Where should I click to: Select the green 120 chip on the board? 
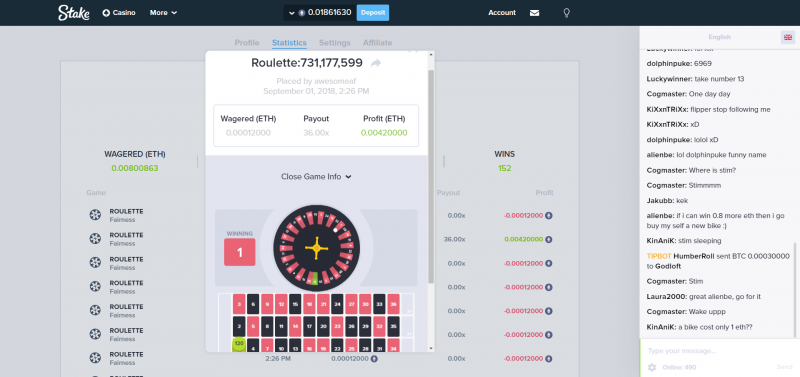[x=239, y=345]
